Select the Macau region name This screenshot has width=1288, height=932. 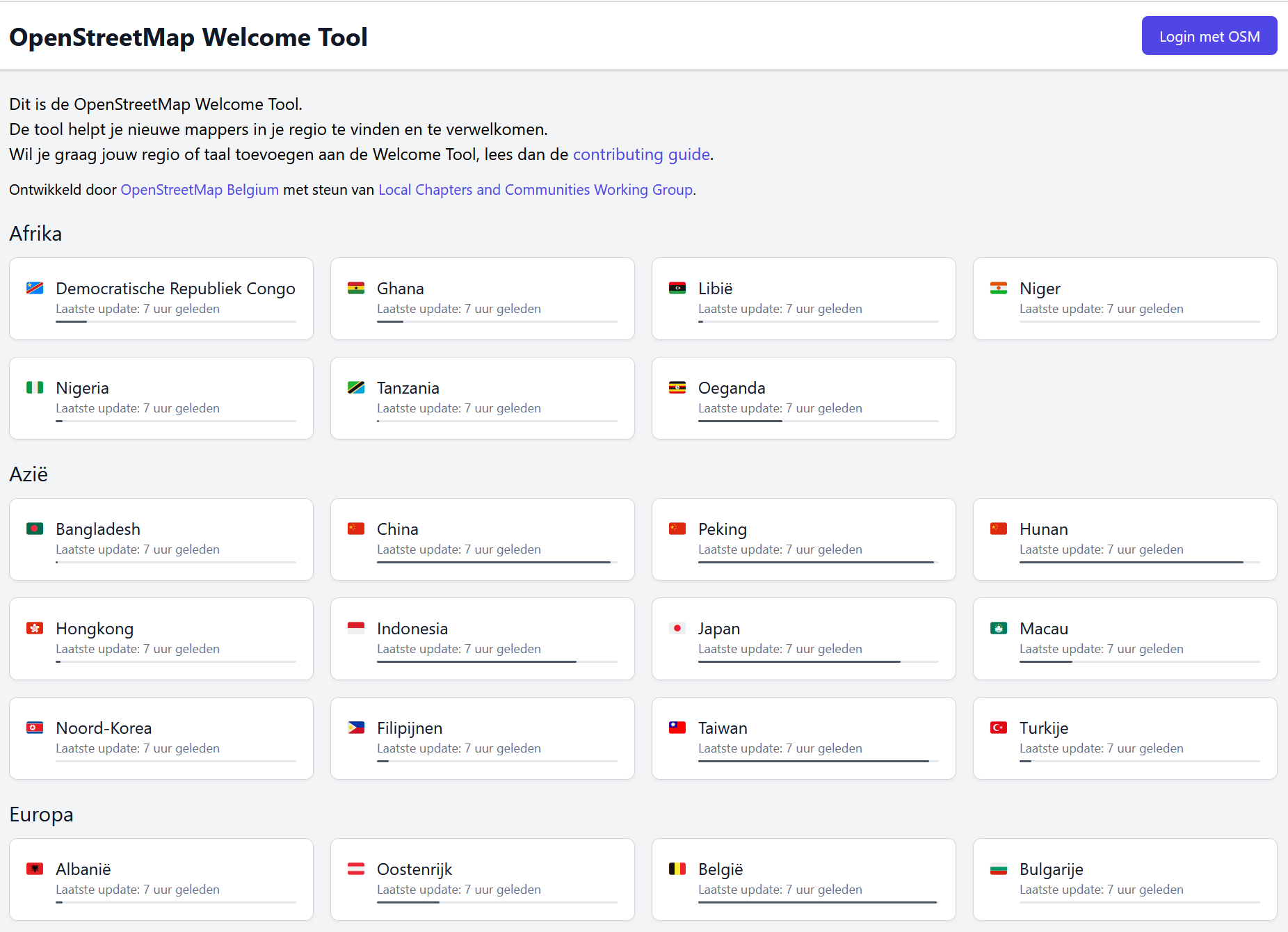[1044, 628]
